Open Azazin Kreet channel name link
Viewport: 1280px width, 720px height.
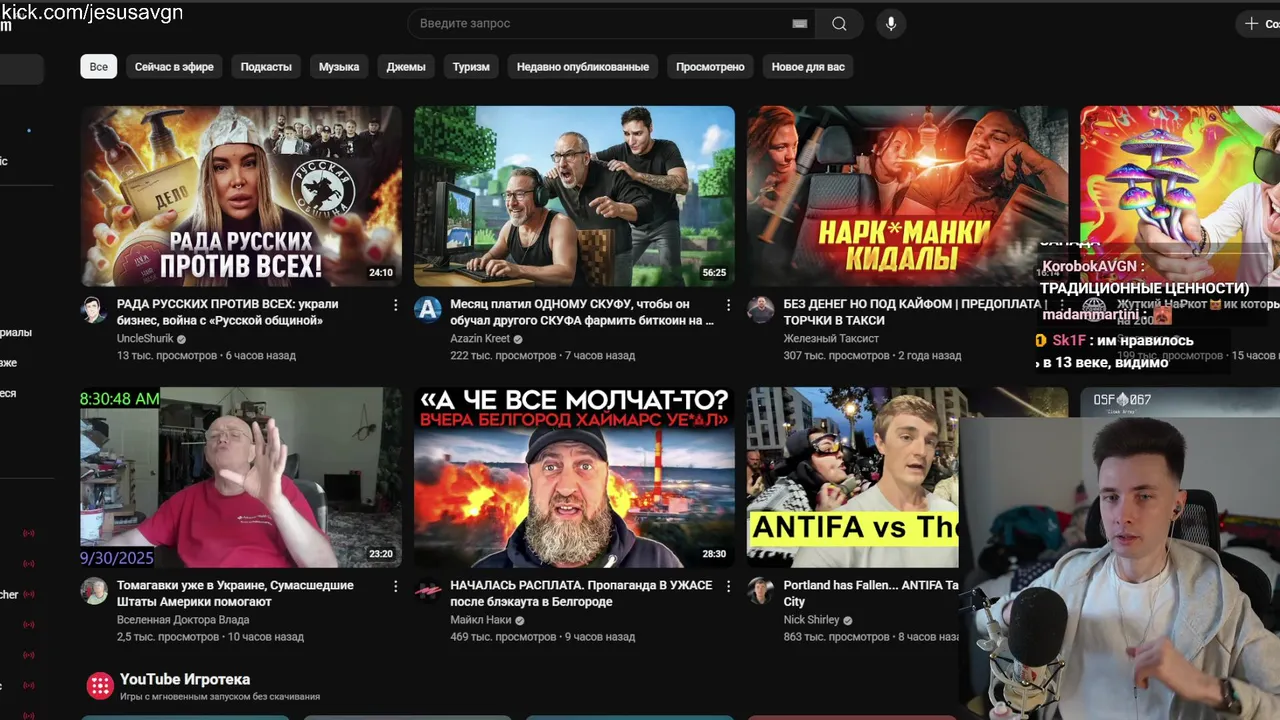(480, 339)
